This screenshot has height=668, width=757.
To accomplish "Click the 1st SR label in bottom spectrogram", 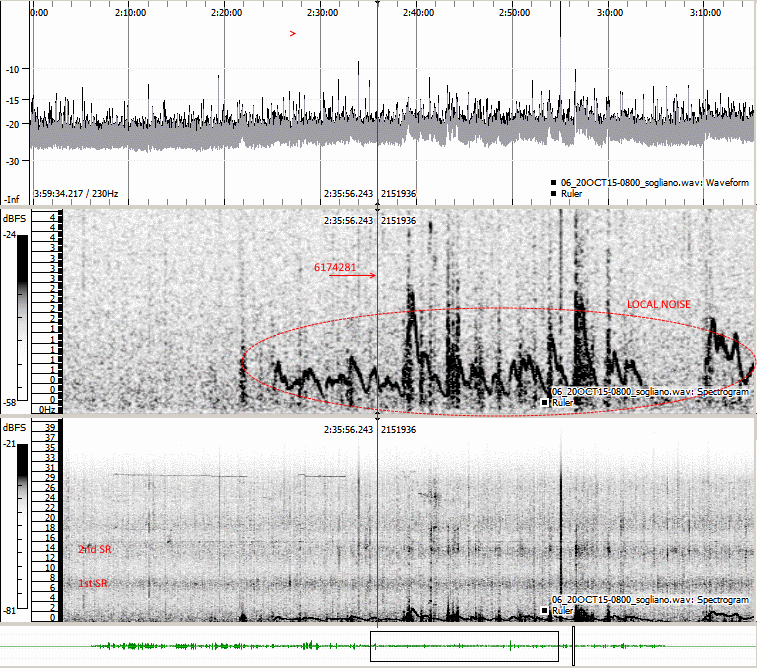I will click(x=93, y=583).
